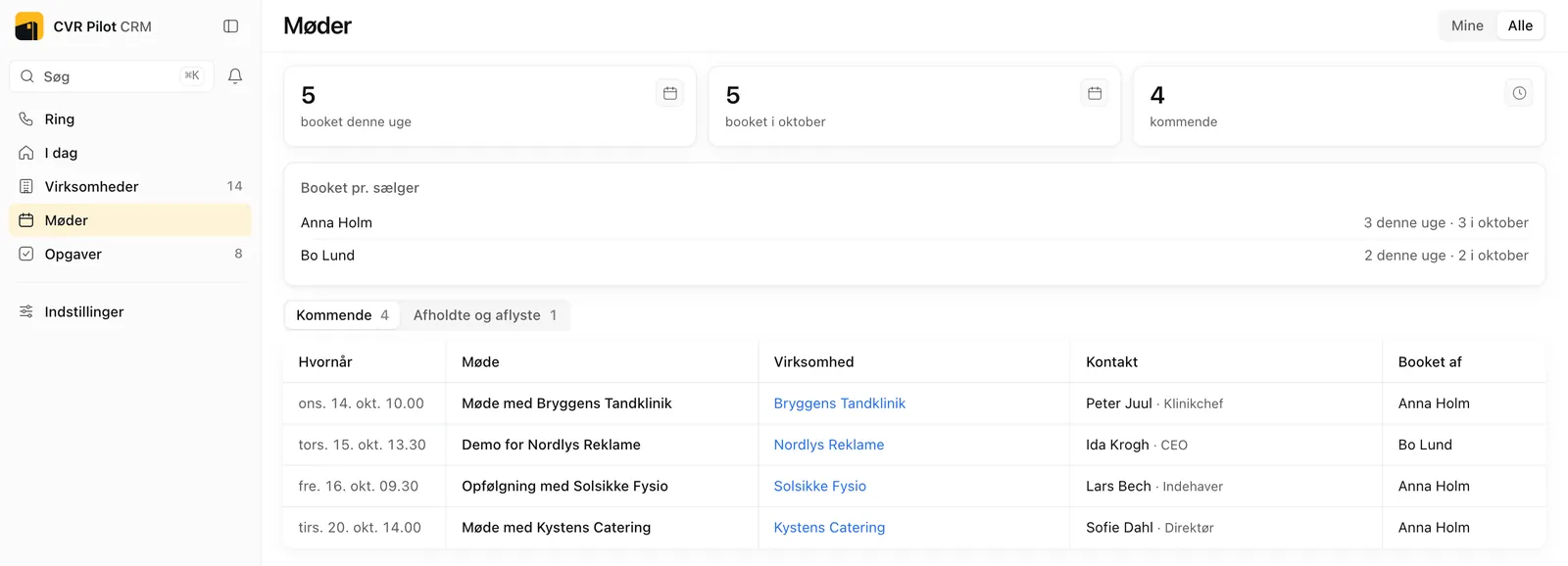Switch the view filter to Mine
1568x566 pixels.
(1467, 25)
